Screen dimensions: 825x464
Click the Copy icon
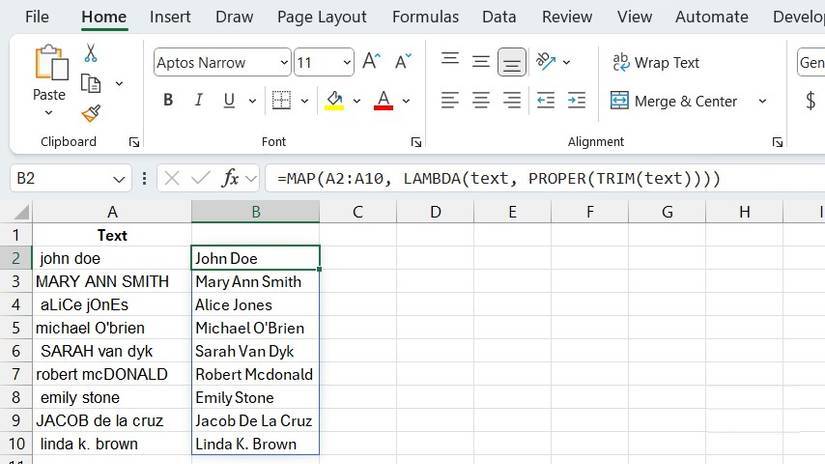(x=90, y=84)
